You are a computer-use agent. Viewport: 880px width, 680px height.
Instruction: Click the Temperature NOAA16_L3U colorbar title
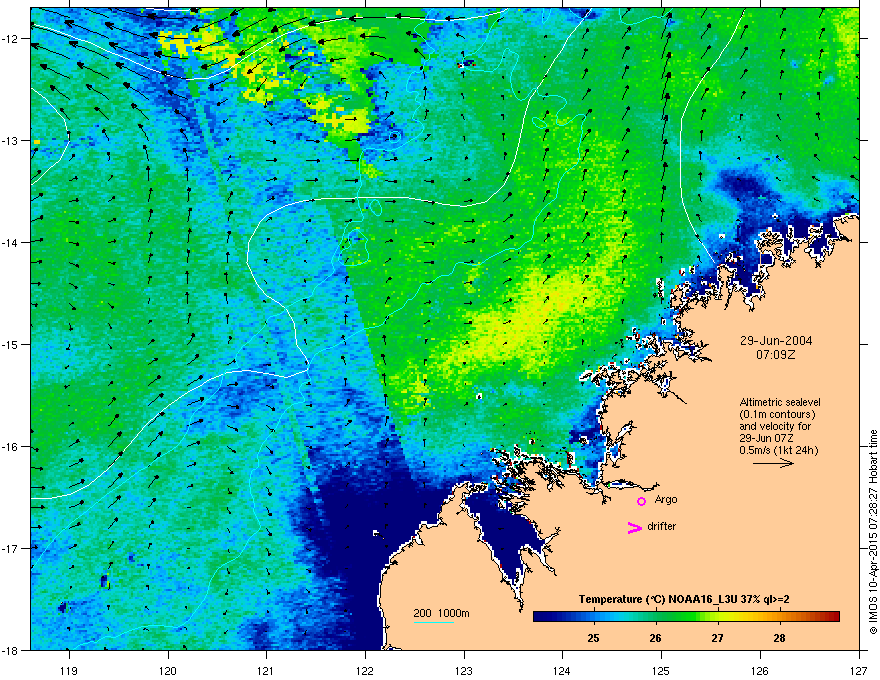click(x=684, y=599)
